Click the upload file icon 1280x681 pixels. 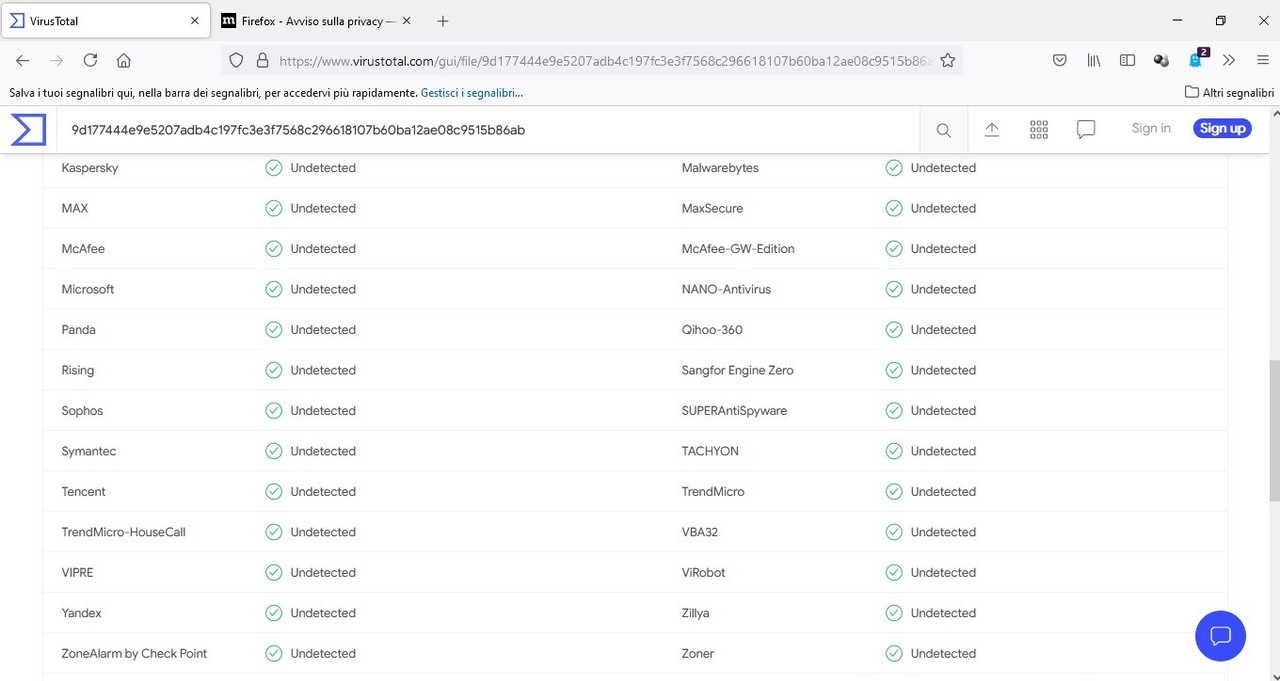(992, 130)
